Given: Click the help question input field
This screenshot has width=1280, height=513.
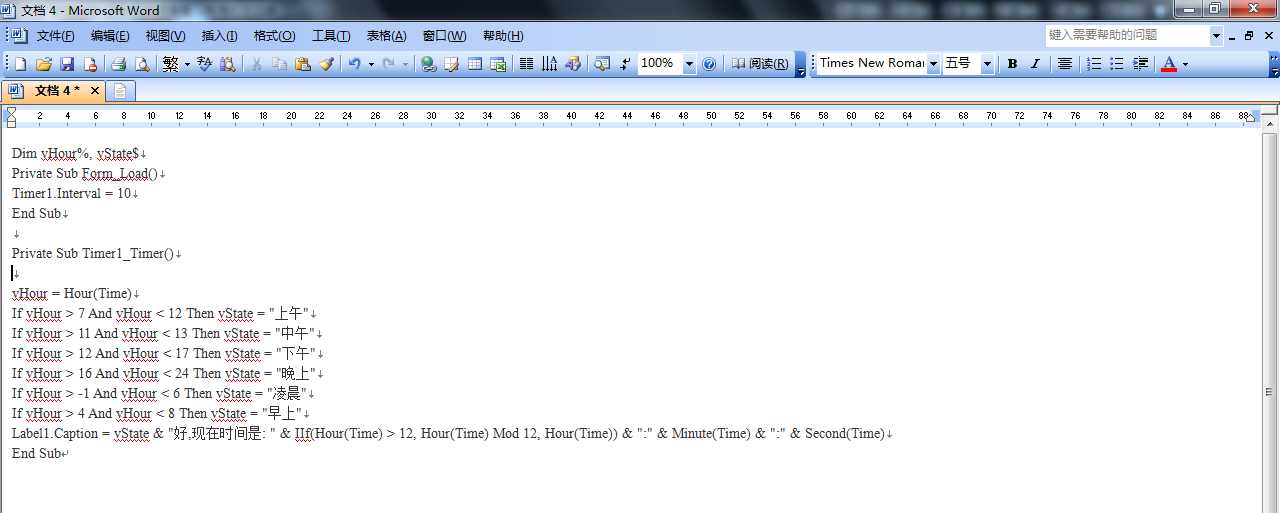Looking at the screenshot, I should tap(1127, 35).
